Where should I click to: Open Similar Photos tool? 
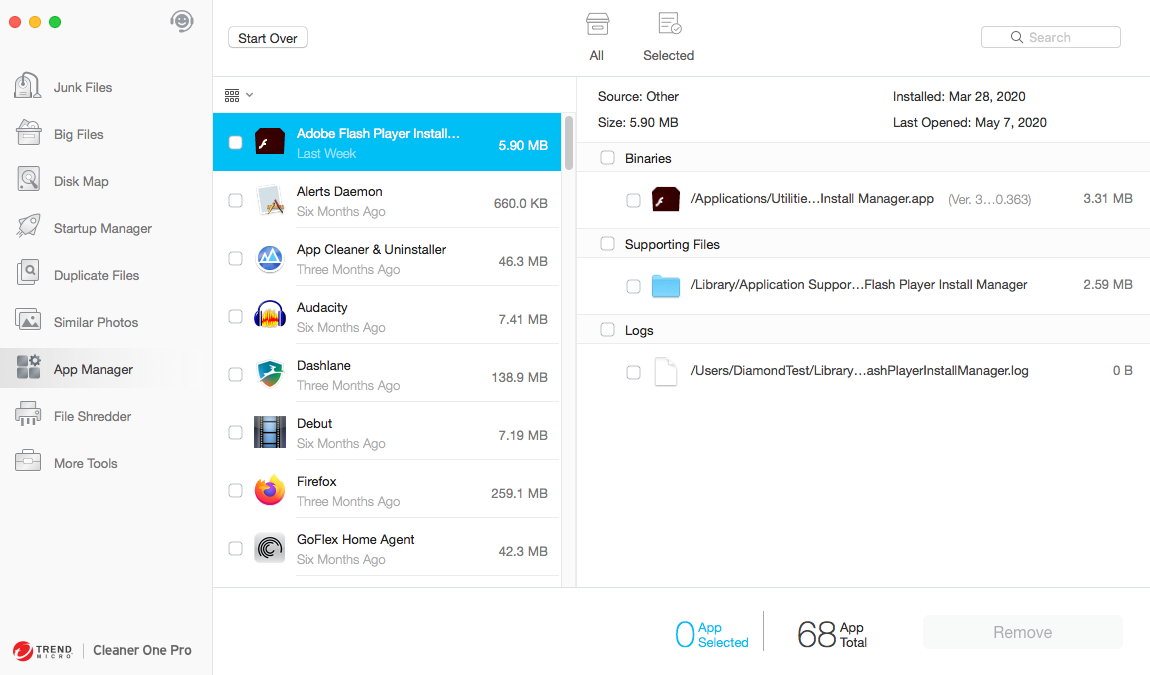point(28,322)
